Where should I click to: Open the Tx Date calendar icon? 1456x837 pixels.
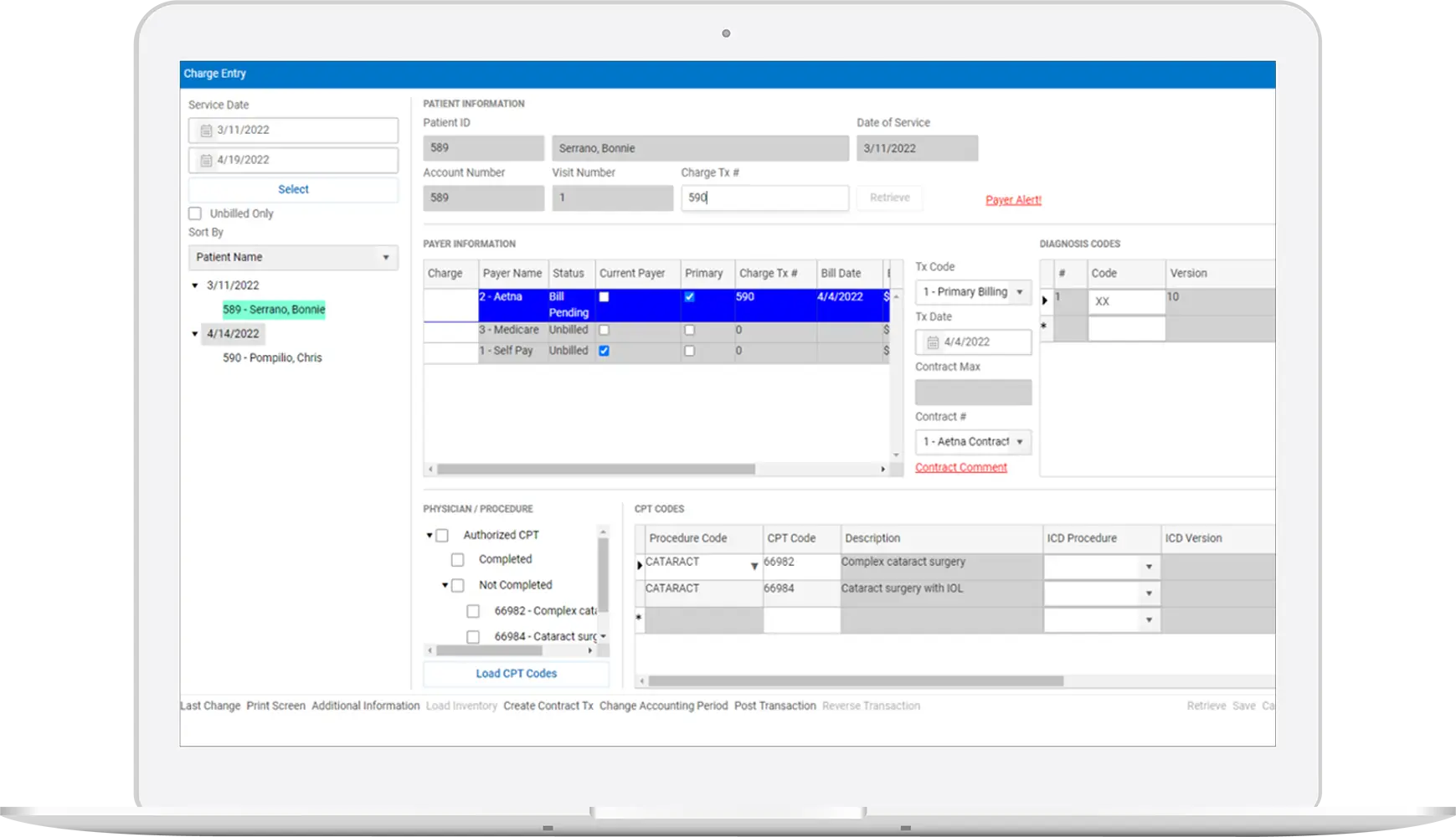click(932, 341)
